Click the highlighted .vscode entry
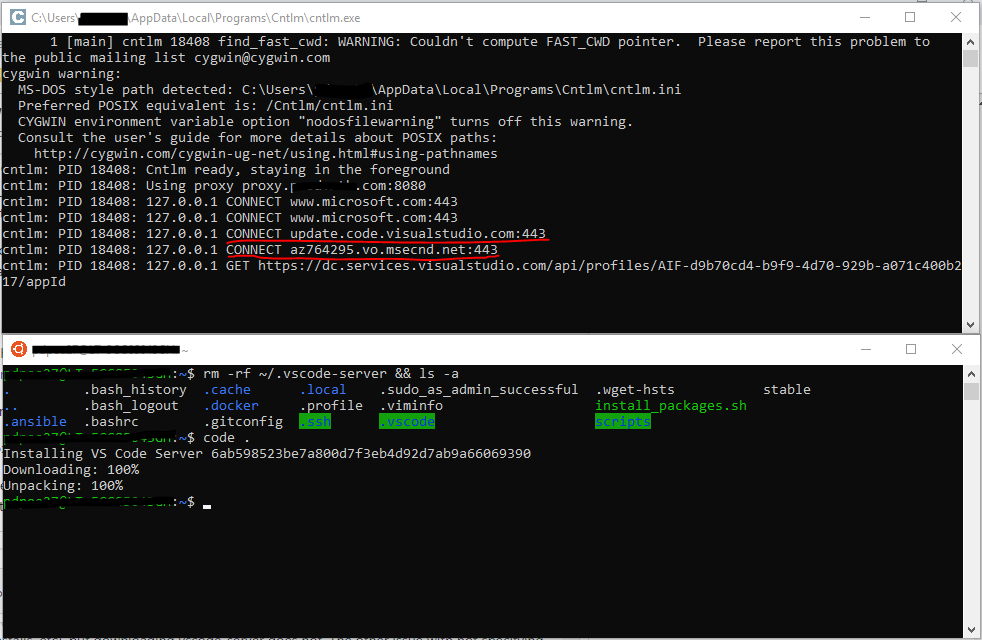This screenshot has height=640, width=982. [407, 421]
